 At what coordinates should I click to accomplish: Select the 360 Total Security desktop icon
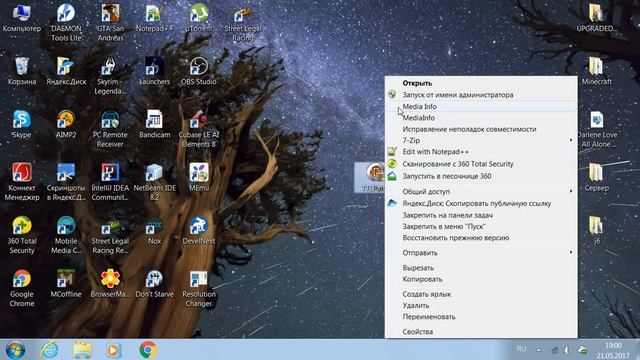click(22, 235)
